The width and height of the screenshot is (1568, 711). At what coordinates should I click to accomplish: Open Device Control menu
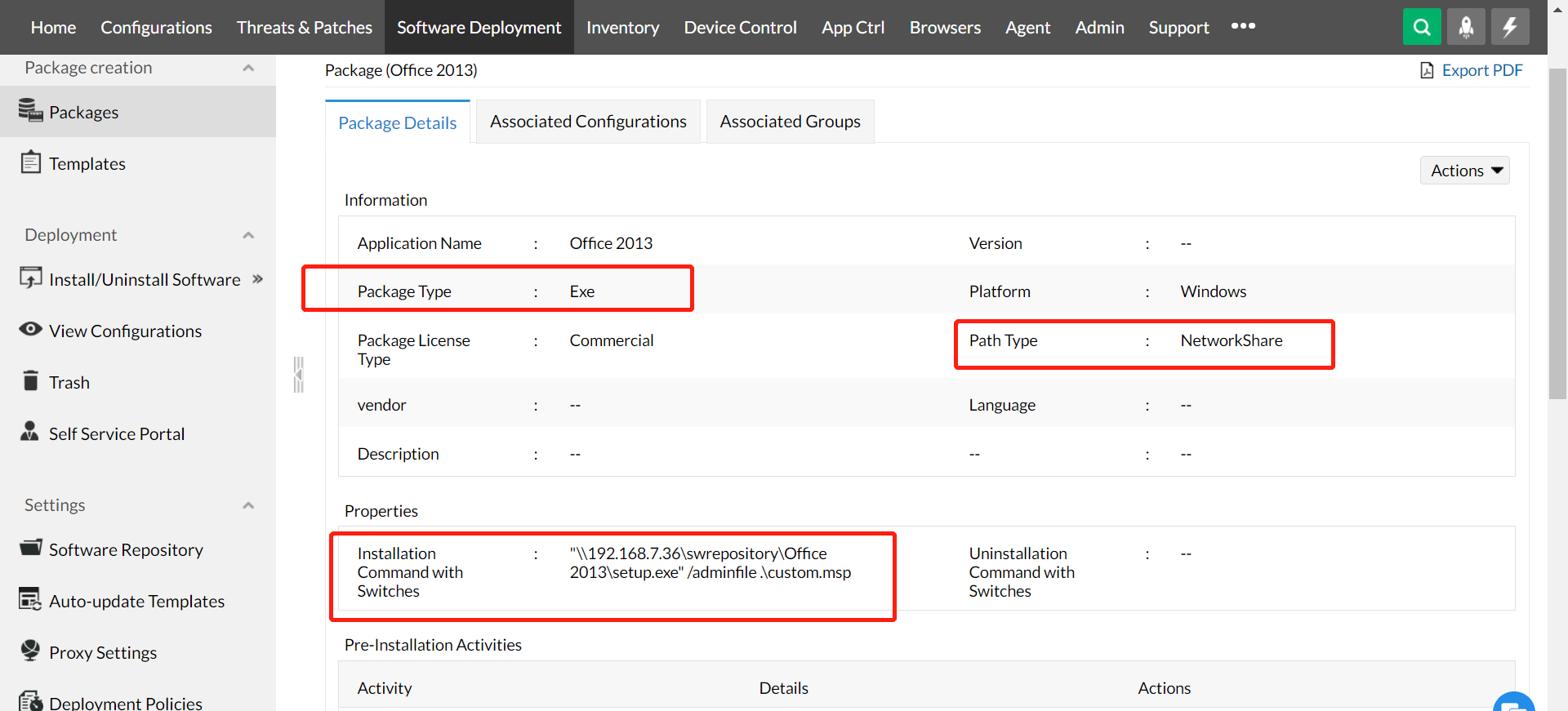click(740, 27)
